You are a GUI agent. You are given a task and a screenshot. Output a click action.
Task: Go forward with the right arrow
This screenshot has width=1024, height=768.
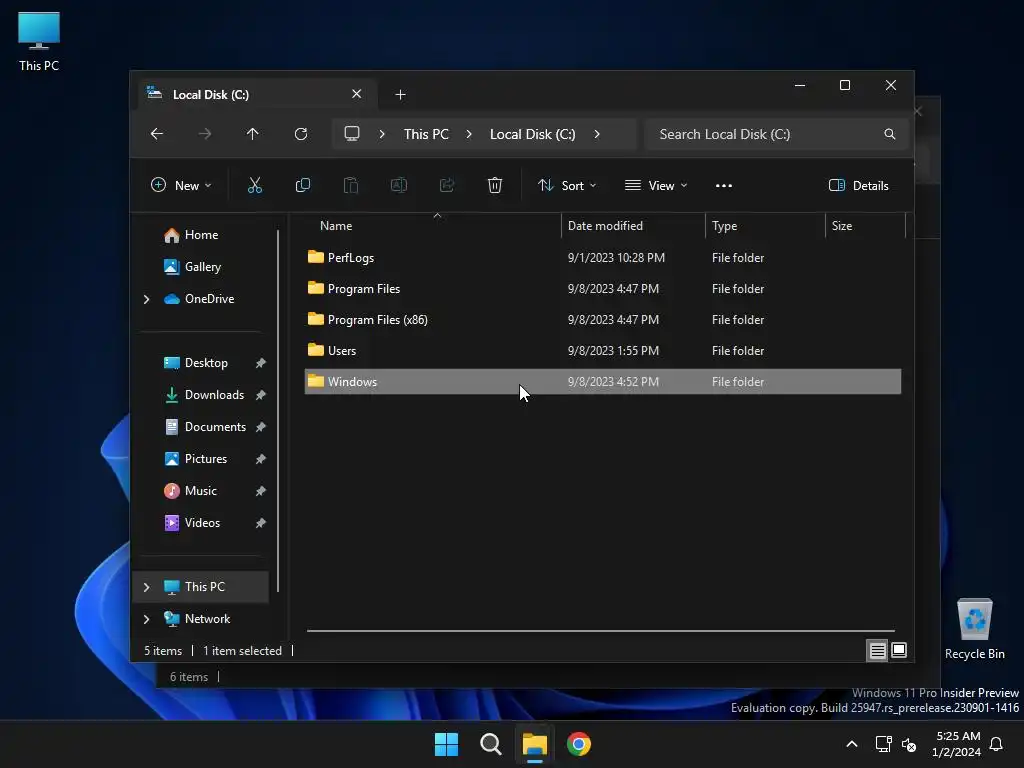[205, 134]
